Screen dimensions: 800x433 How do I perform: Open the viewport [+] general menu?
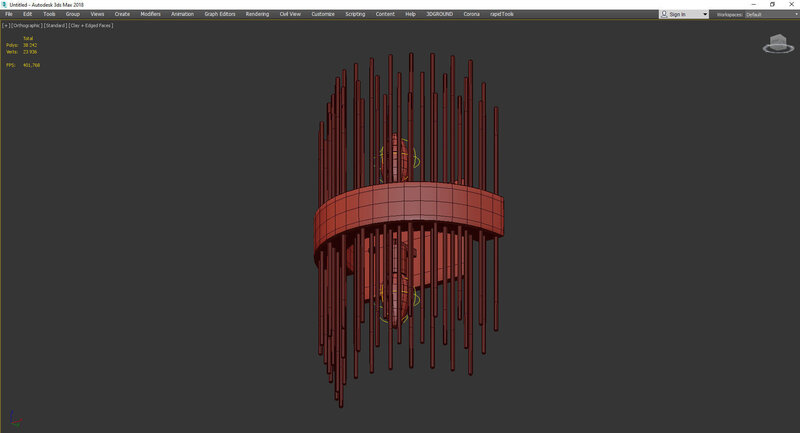coord(6,26)
